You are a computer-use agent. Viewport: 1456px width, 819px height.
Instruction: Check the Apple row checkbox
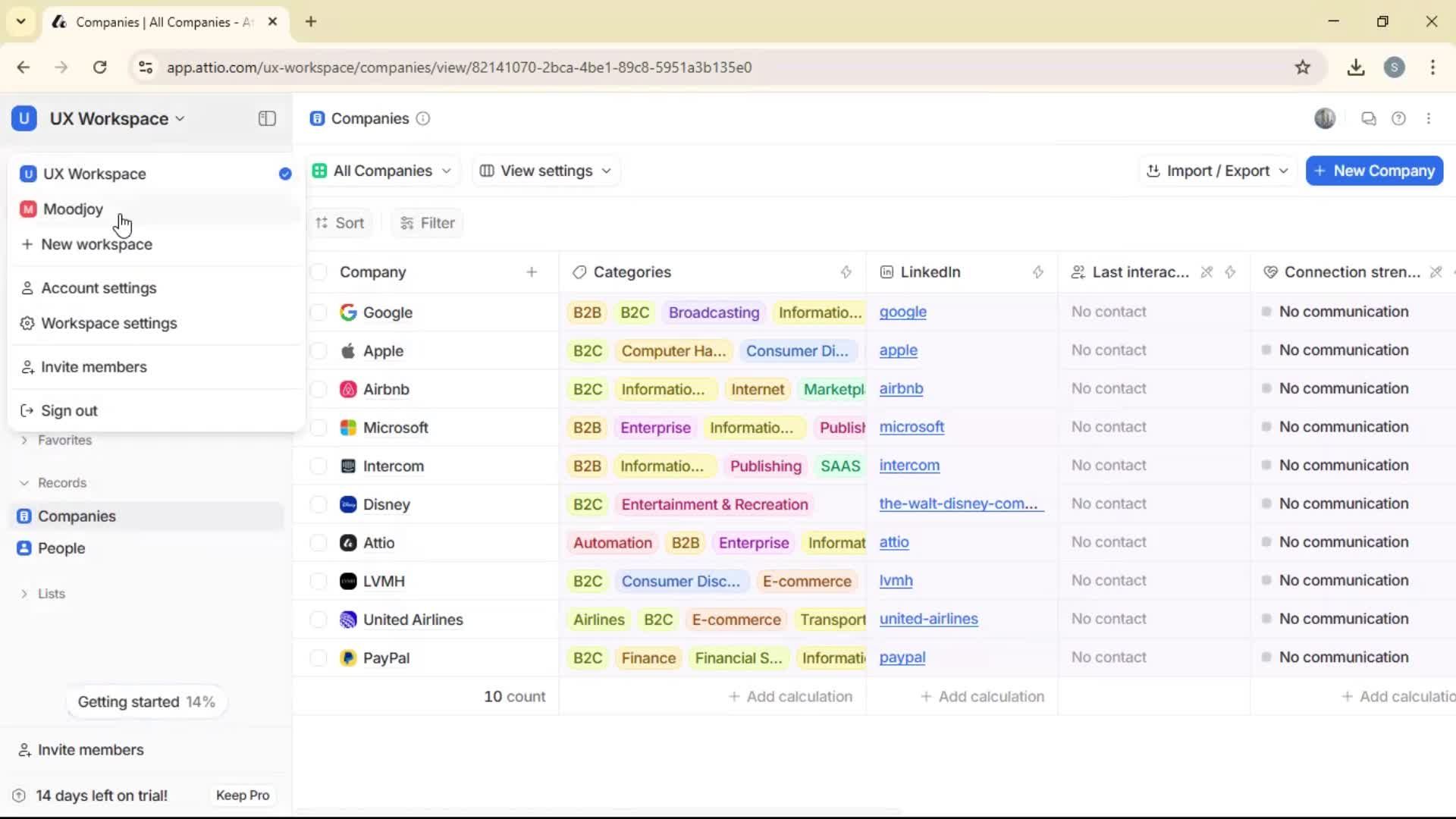click(318, 351)
